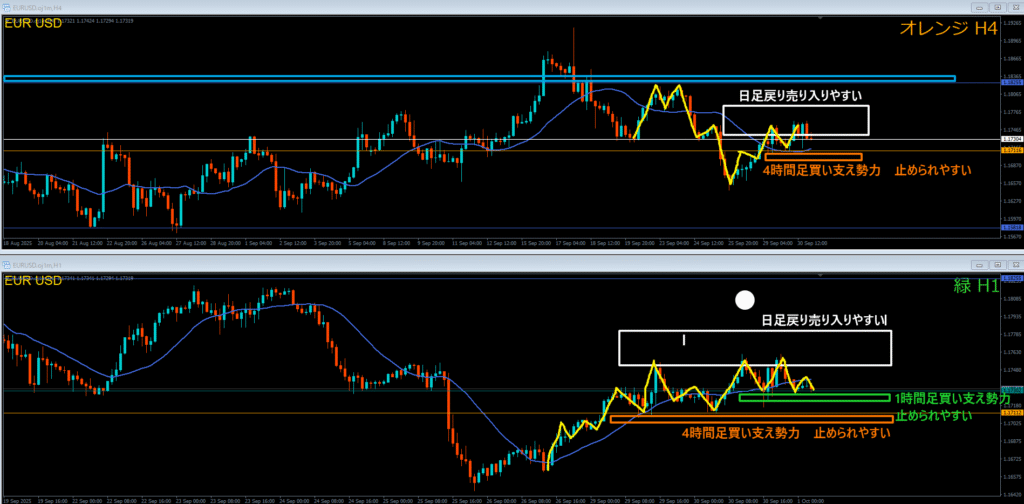Image resolution: width=1024 pixels, height=504 pixels.
Task: Click the orange price label on H1 axis
Action: (x=1010, y=413)
